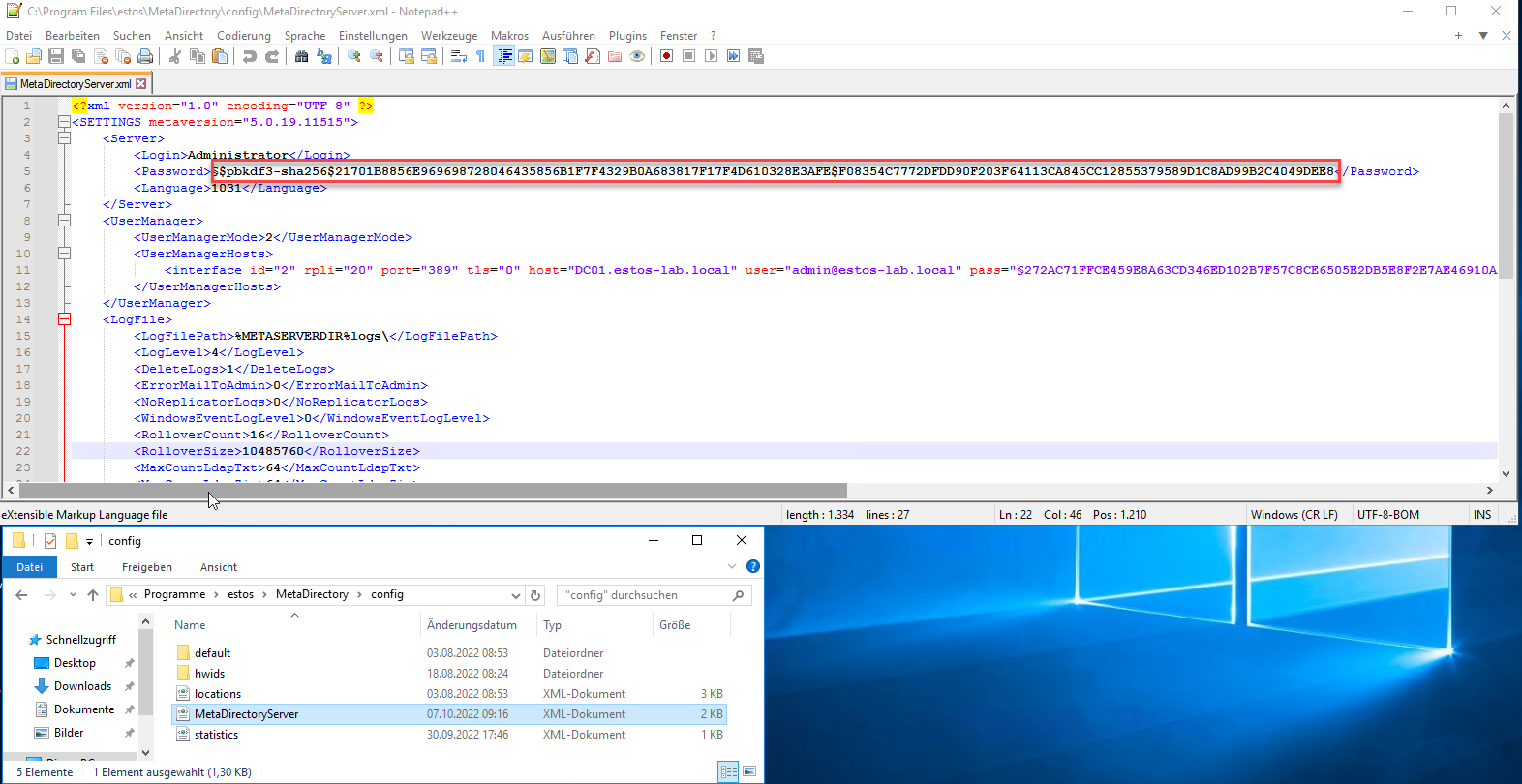
Task: Open the Explorer address bar dropdown
Action: tap(516, 595)
